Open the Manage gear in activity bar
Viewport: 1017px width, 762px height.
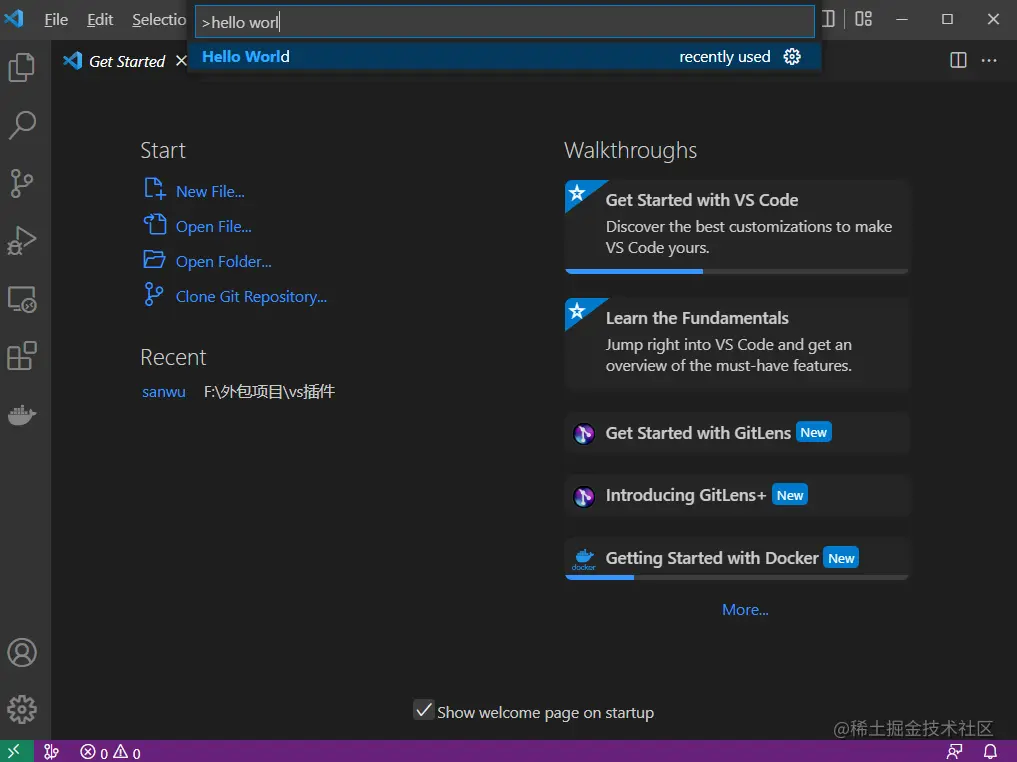(22, 709)
